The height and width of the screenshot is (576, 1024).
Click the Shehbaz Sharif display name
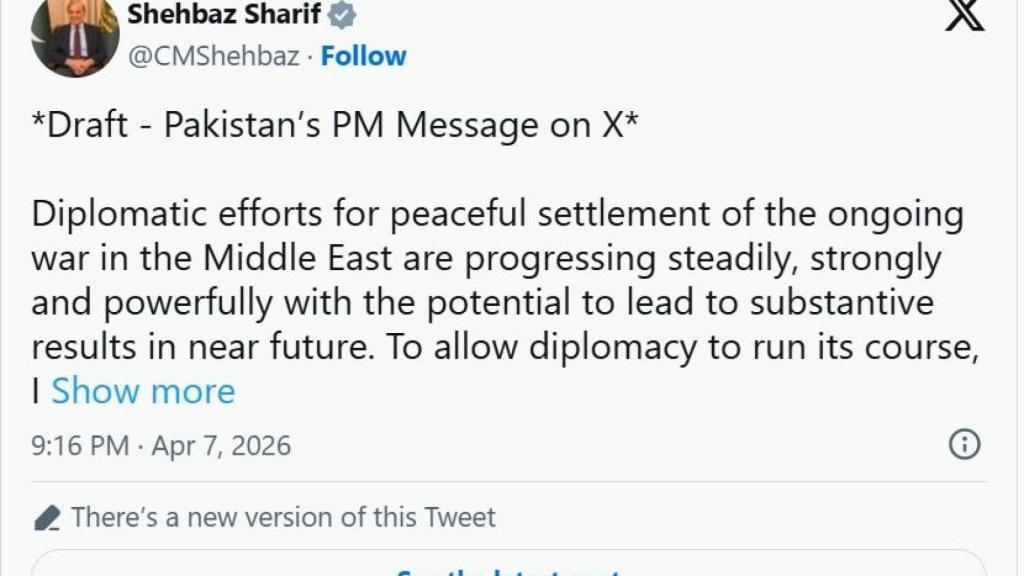tap(226, 15)
